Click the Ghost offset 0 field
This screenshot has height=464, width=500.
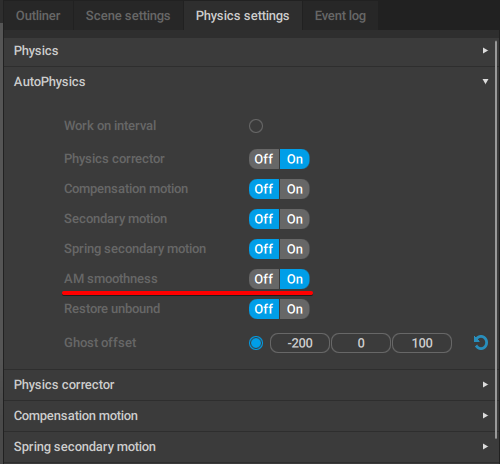tap(361, 343)
